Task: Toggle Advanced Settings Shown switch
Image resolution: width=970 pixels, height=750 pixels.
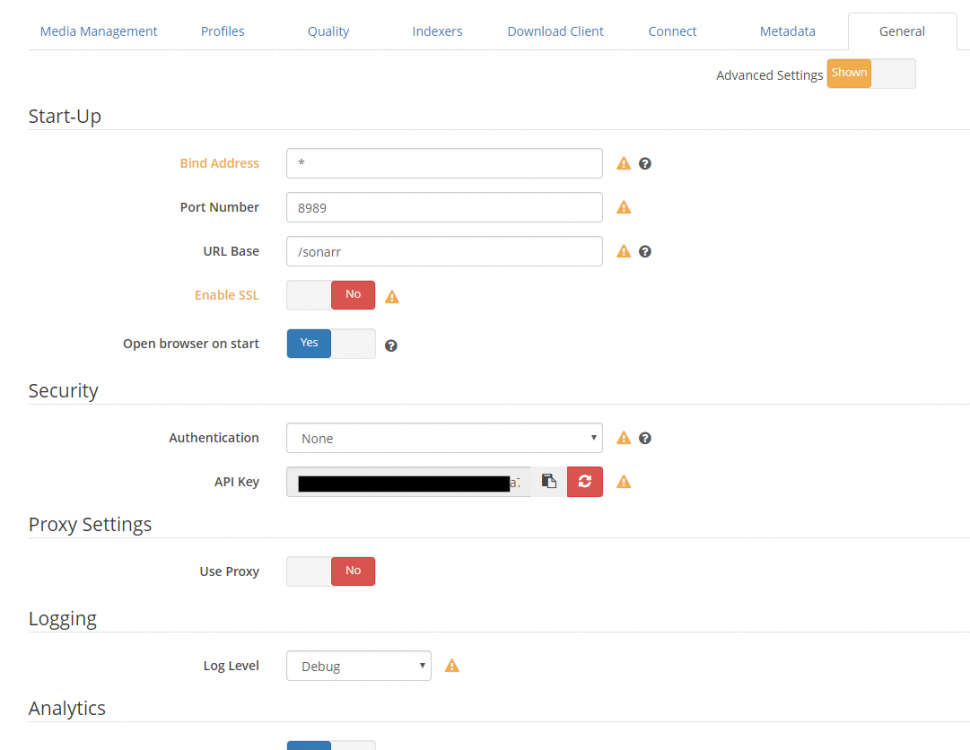Action: (x=871, y=74)
